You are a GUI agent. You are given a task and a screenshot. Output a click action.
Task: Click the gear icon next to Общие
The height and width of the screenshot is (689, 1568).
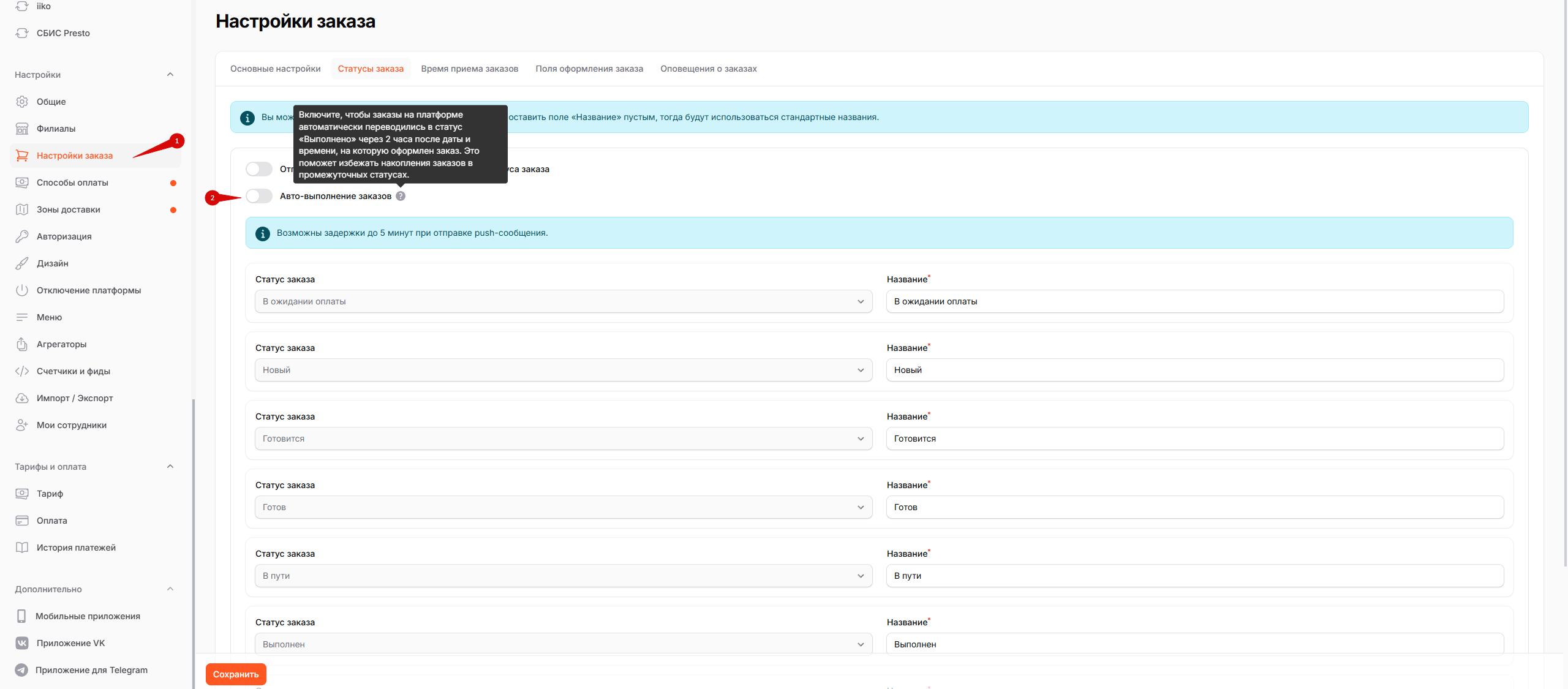[22, 102]
